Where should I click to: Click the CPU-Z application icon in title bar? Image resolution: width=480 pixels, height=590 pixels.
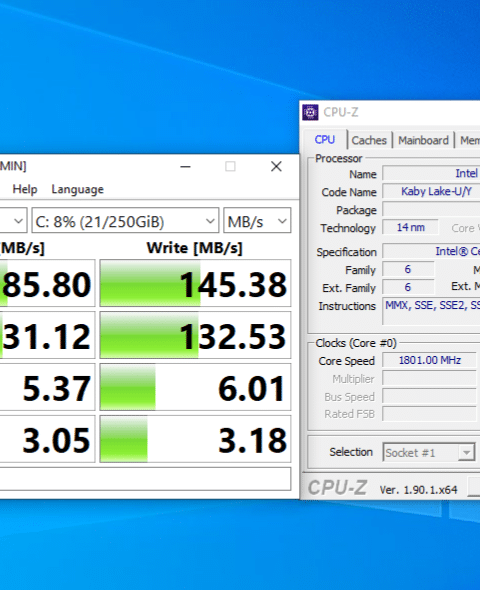coord(310,113)
